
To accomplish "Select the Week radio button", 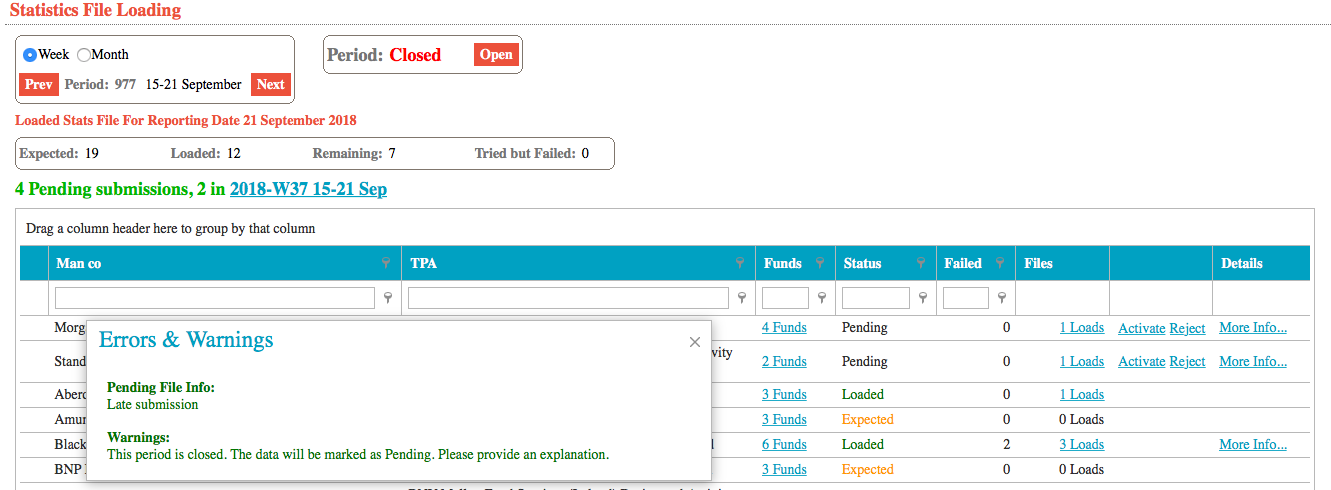I will pyautogui.click(x=30, y=55).
